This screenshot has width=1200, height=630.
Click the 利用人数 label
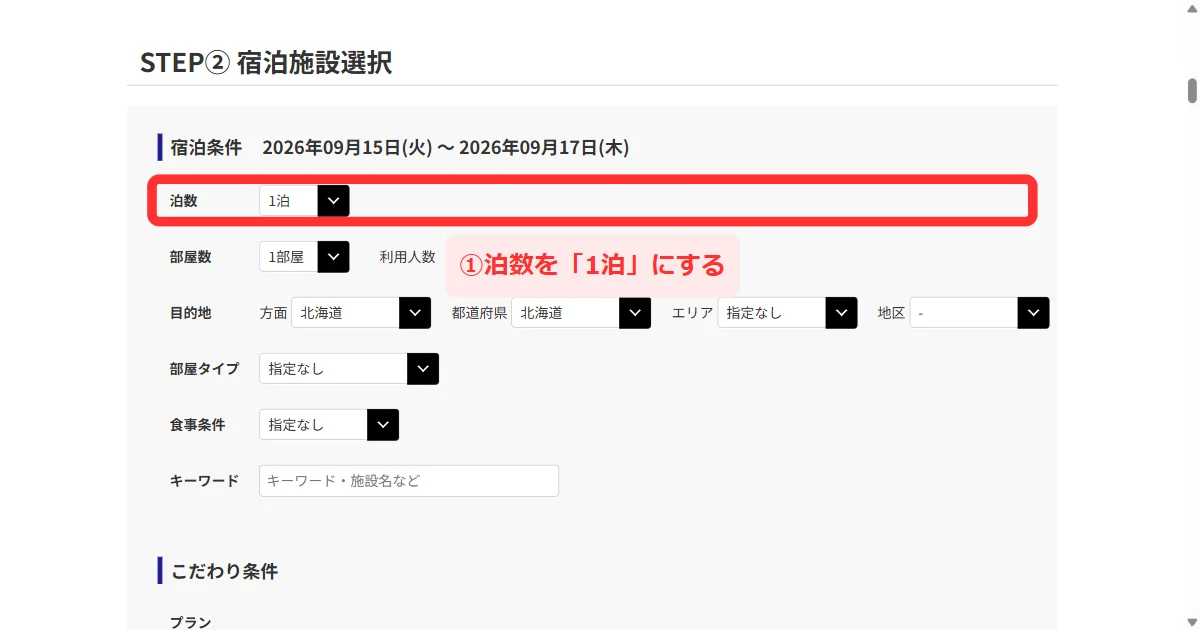click(x=407, y=257)
